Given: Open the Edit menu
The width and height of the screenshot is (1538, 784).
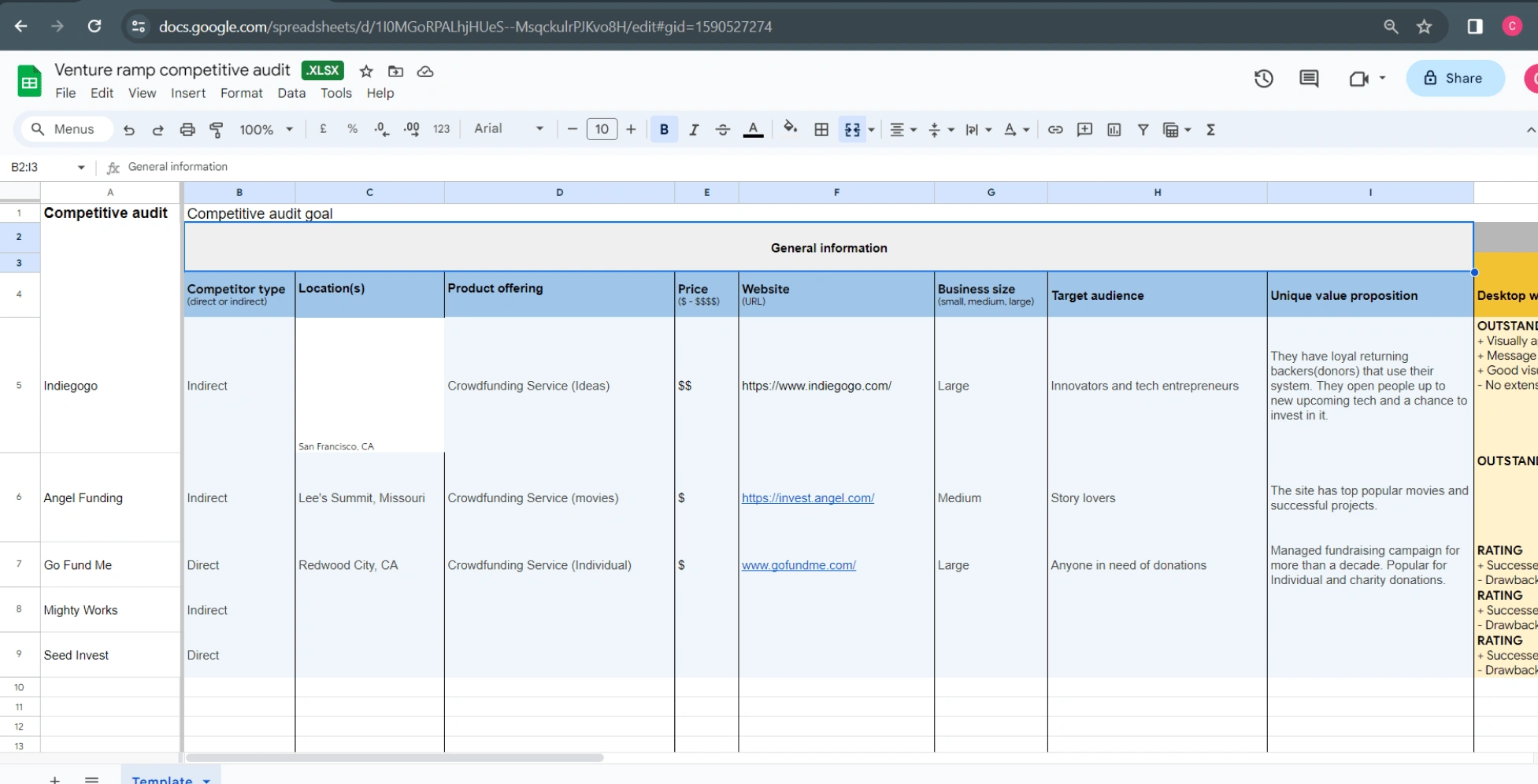Looking at the screenshot, I should [102, 93].
